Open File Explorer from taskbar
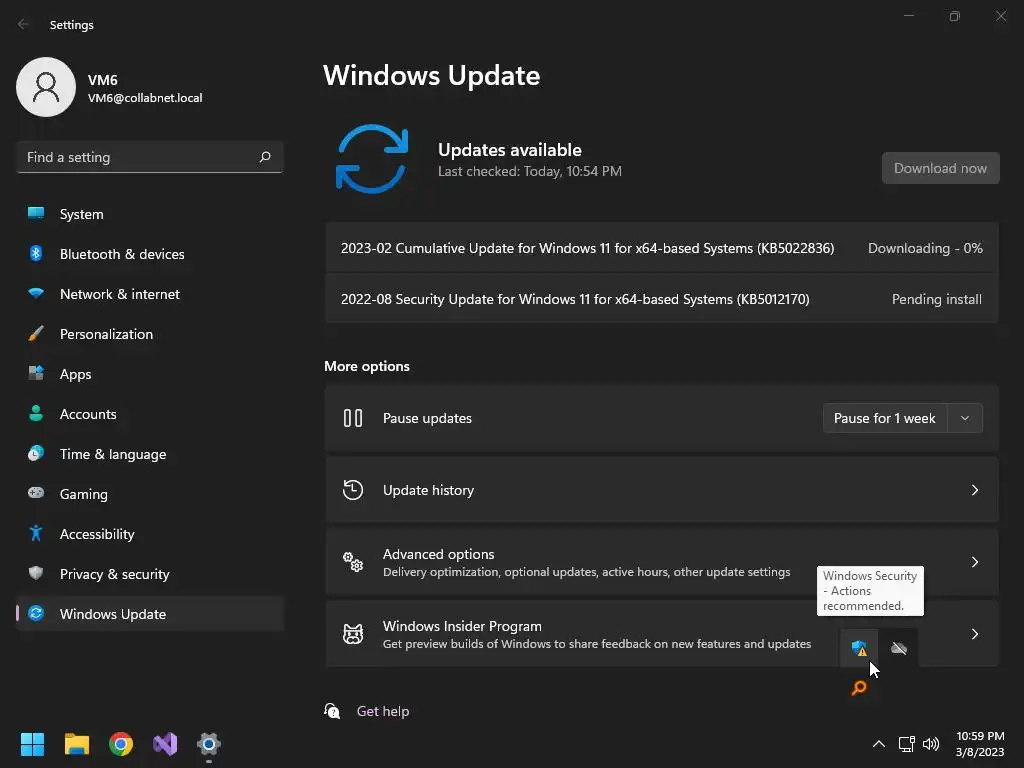The image size is (1024, 768). click(76, 744)
